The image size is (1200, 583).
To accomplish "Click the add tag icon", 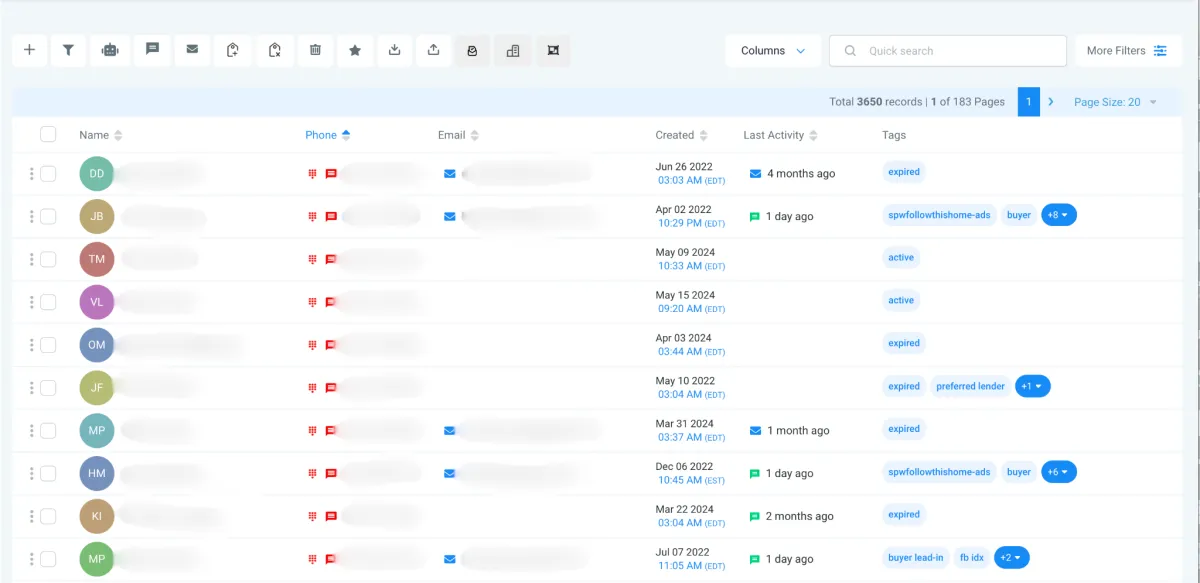I will tap(233, 50).
